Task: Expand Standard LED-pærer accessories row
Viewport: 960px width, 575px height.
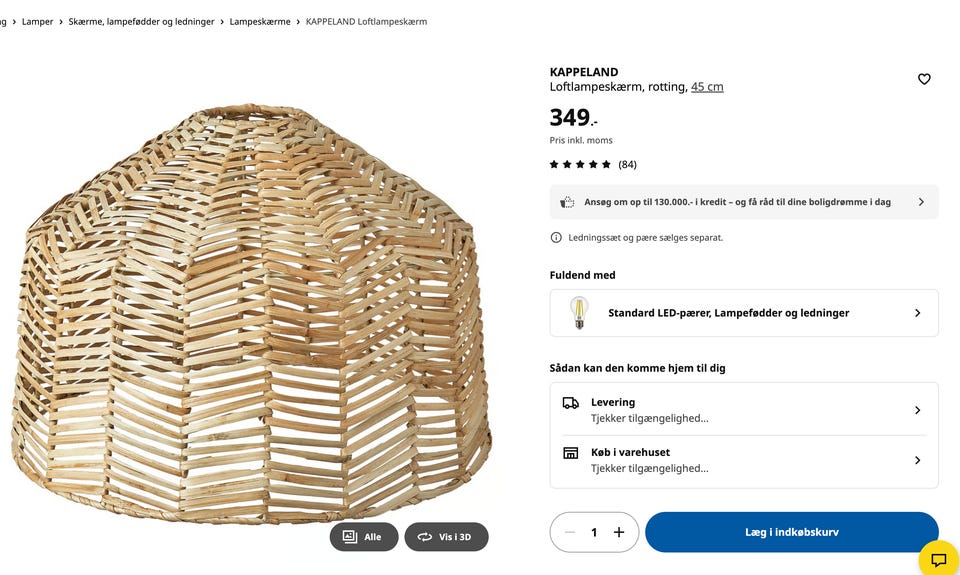Action: point(918,313)
